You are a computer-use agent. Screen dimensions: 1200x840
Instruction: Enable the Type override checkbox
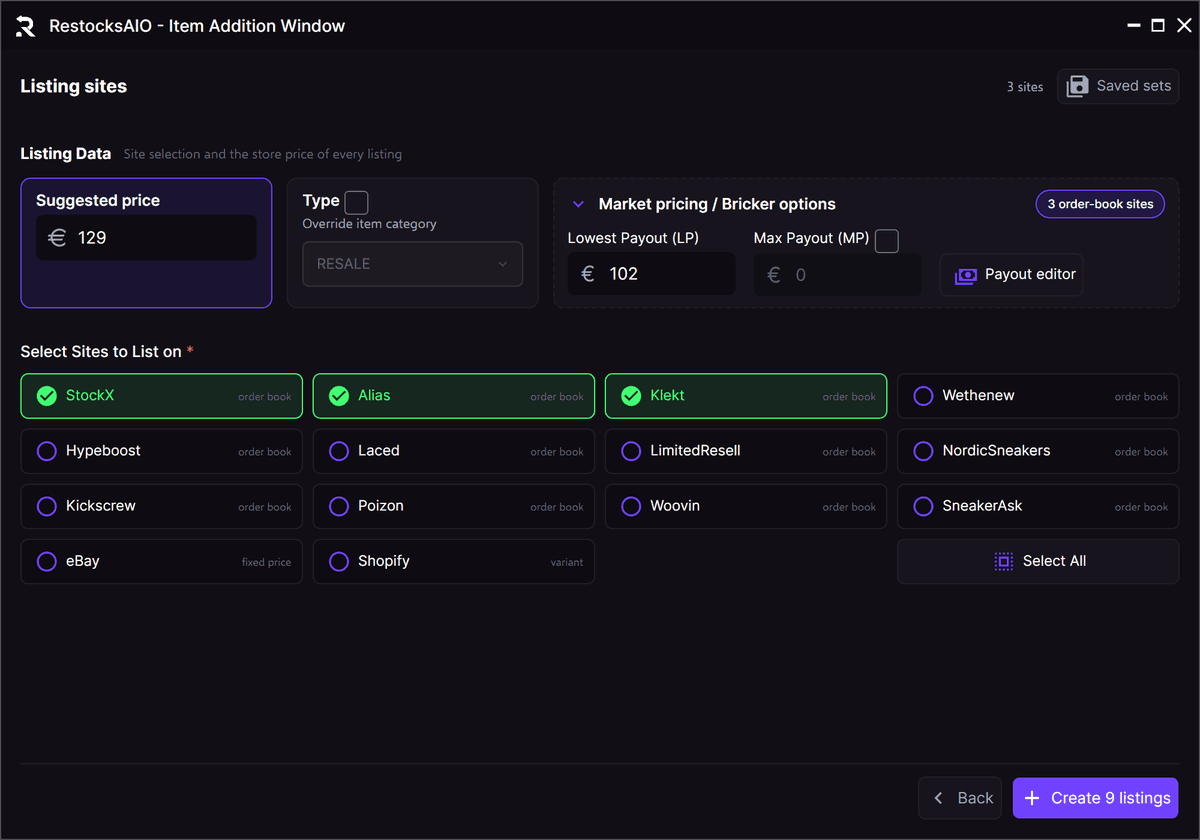coord(356,202)
